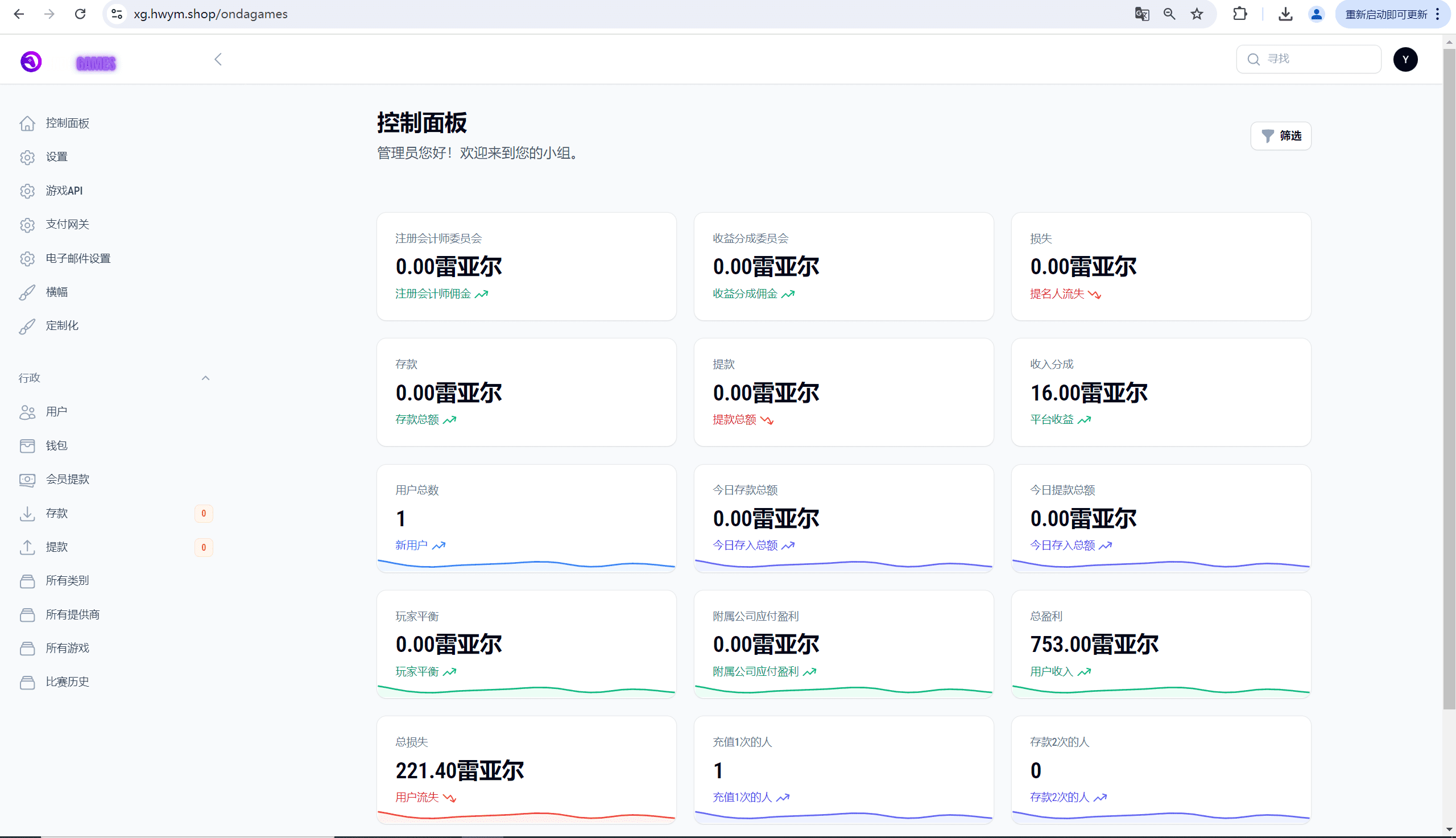
Task: Collapse the sidebar with left chevron
Action: coord(218,59)
